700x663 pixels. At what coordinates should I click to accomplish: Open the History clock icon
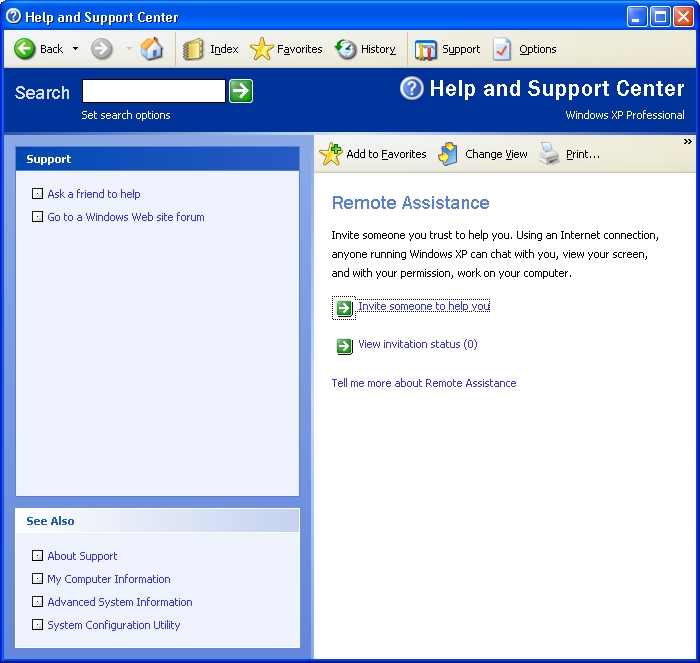pyautogui.click(x=346, y=49)
